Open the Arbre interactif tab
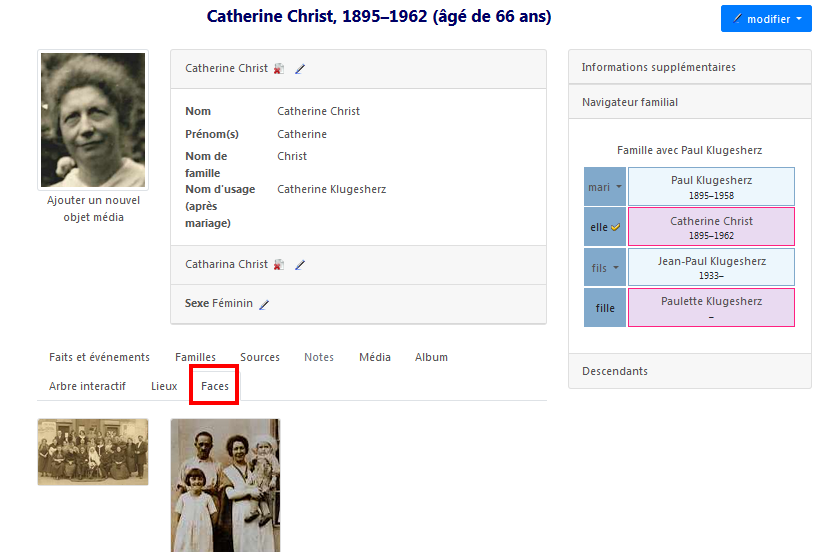Viewport: 817px width, 552px height. pyautogui.click(x=87, y=386)
